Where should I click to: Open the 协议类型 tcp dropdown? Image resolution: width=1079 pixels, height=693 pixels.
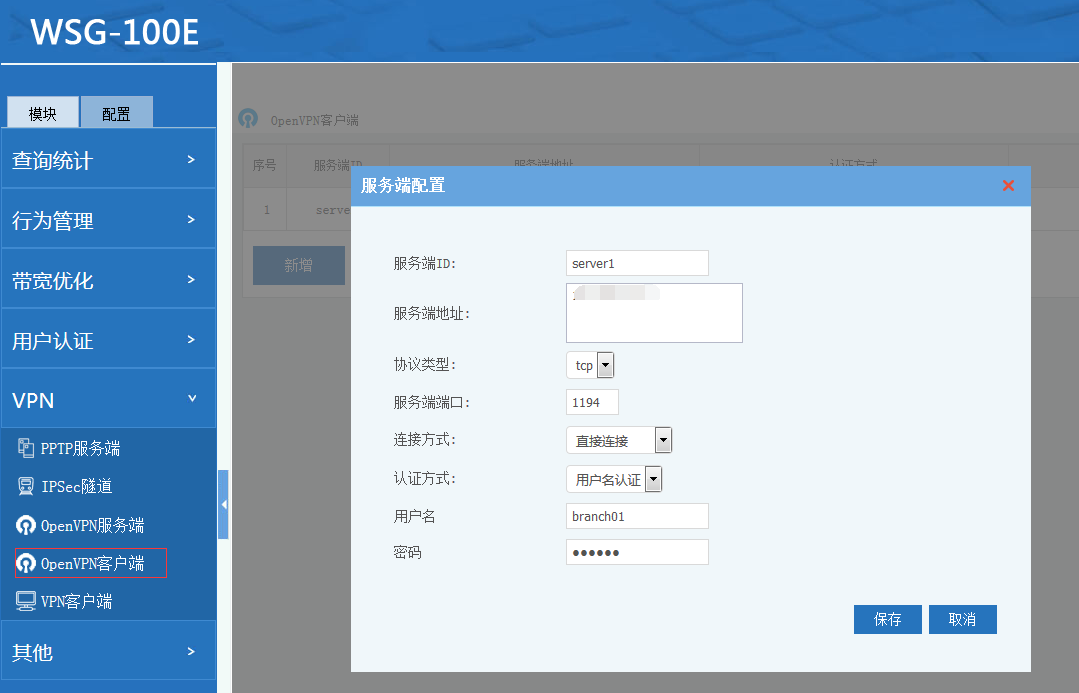point(605,366)
